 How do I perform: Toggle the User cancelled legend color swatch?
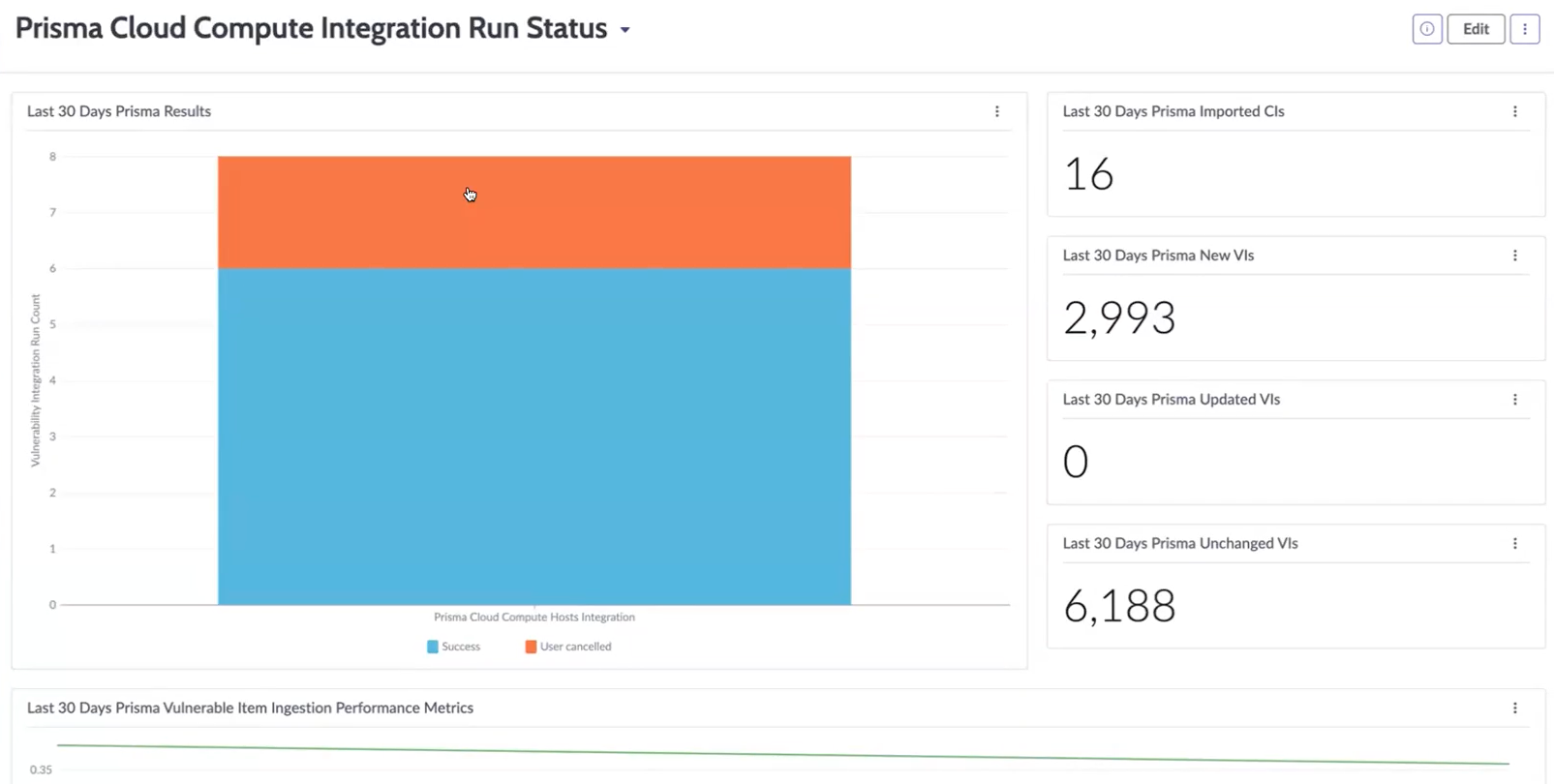531,647
